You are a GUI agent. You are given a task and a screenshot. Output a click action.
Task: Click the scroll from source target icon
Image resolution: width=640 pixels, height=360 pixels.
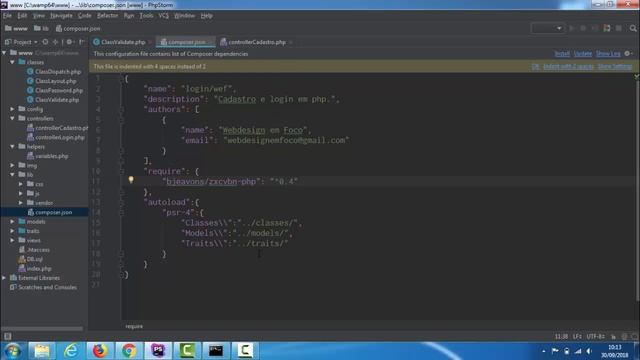click(45, 42)
